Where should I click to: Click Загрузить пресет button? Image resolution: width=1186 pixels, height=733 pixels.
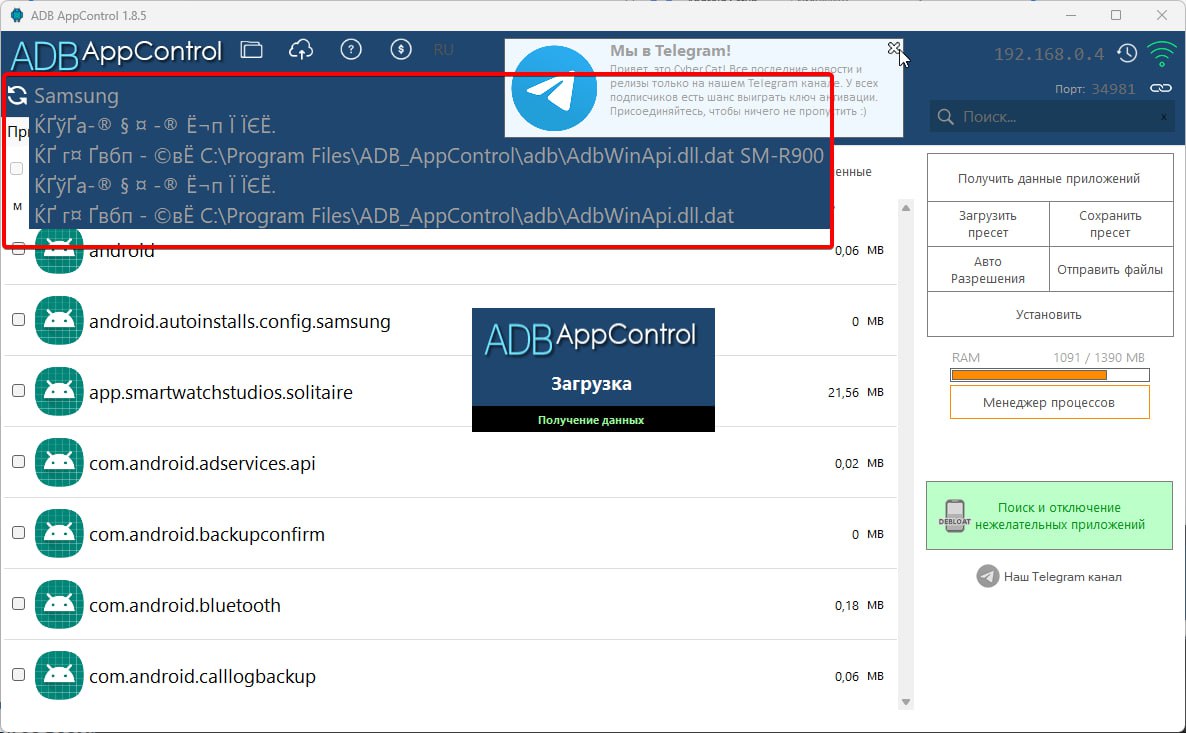point(988,224)
